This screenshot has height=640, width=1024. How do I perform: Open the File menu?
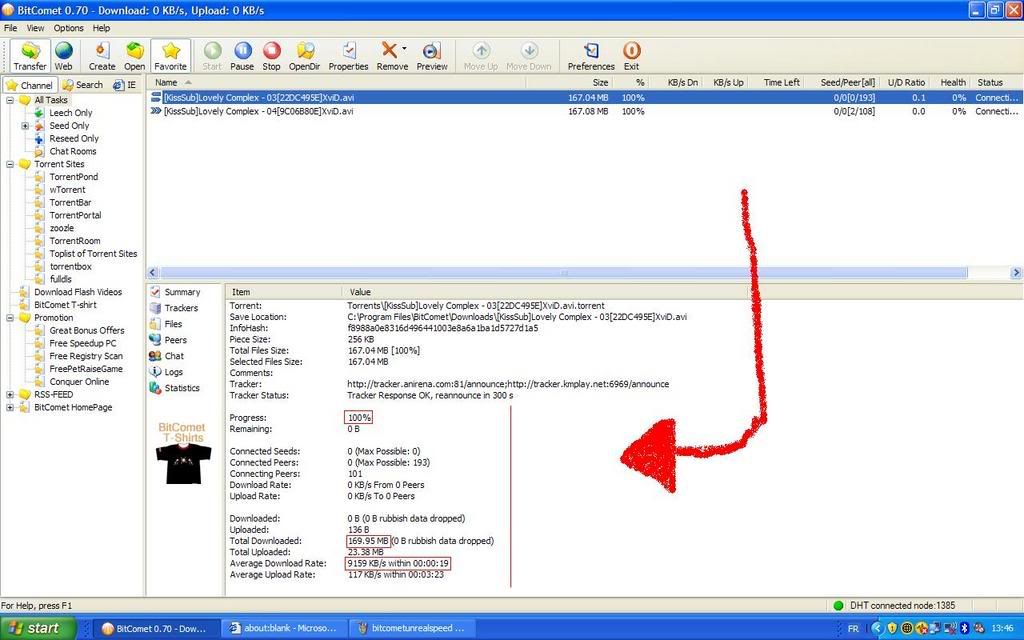coord(10,28)
